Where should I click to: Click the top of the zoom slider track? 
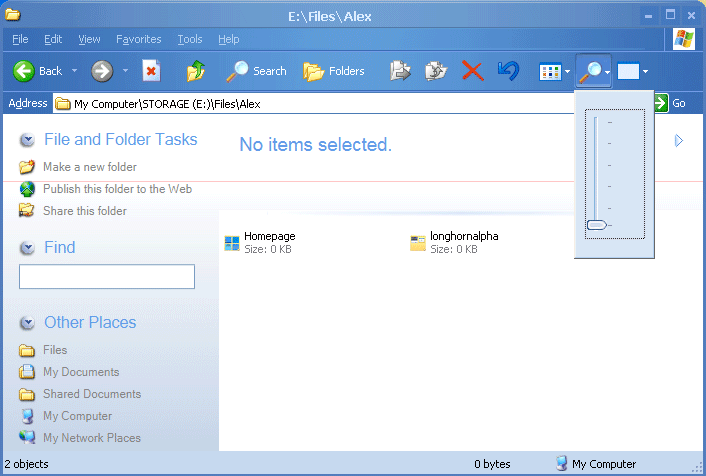tap(595, 120)
